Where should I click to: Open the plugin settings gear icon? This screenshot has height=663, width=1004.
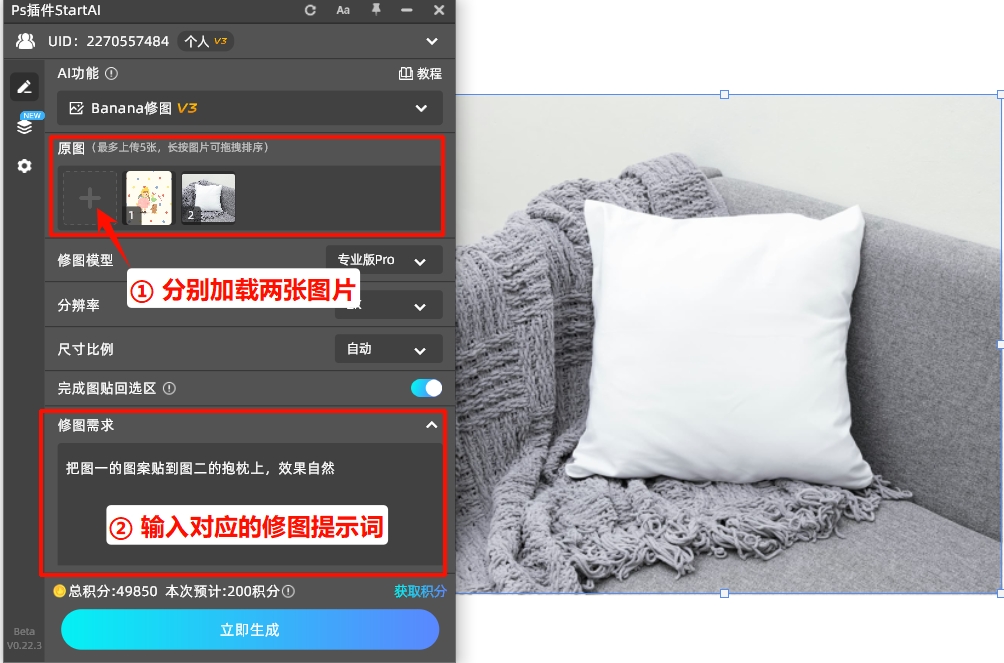pyautogui.click(x=24, y=166)
